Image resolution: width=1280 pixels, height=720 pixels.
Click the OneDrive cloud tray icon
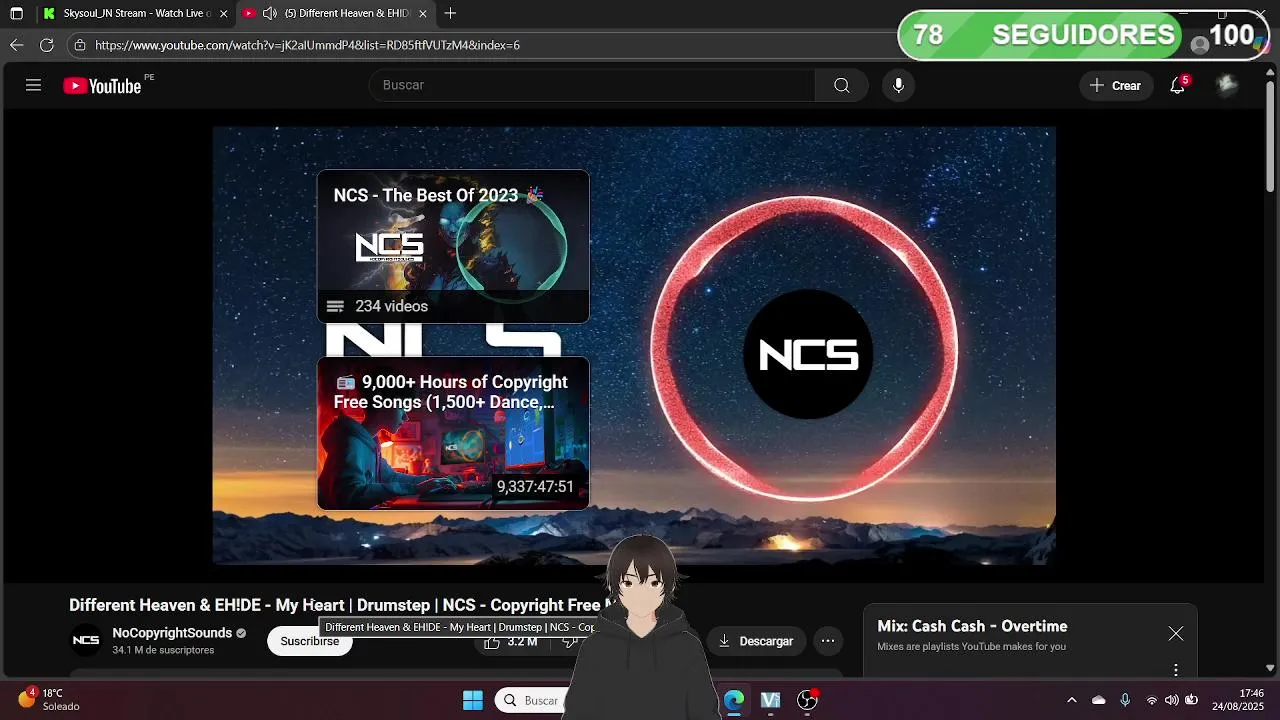tap(1099, 700)
